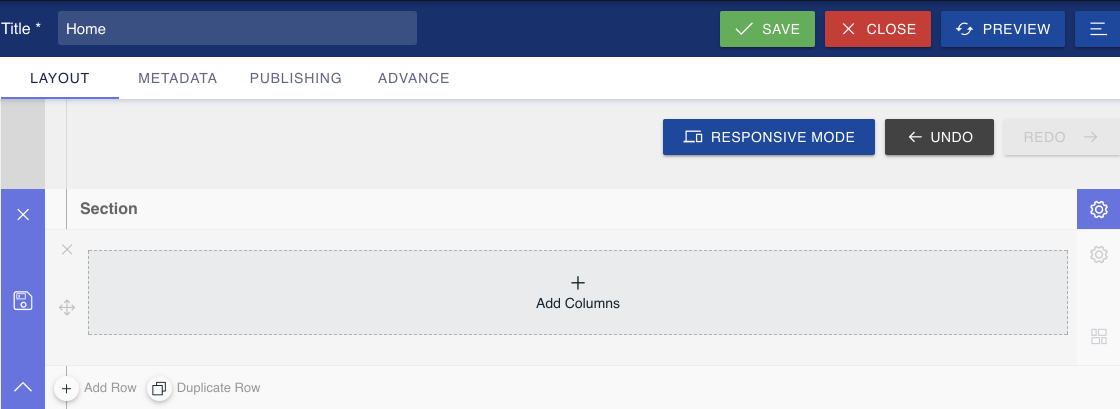Image resolution: width=1120 pixels, height=409 pixels.
Task: Remove the row with small X icon
Action: [x=67, y=249]
